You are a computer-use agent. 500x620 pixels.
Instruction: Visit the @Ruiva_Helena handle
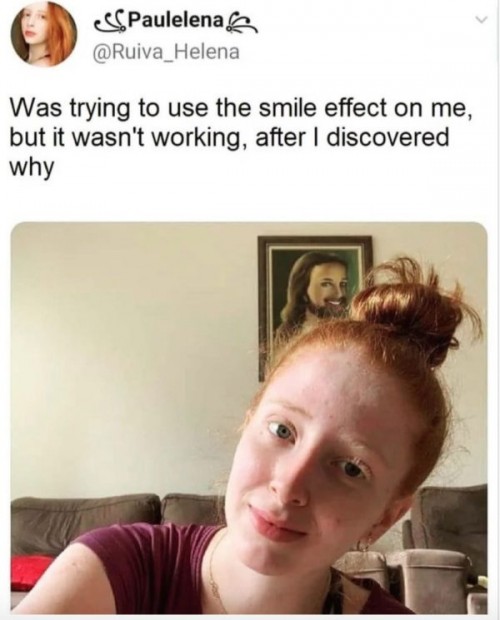point(166,52)
